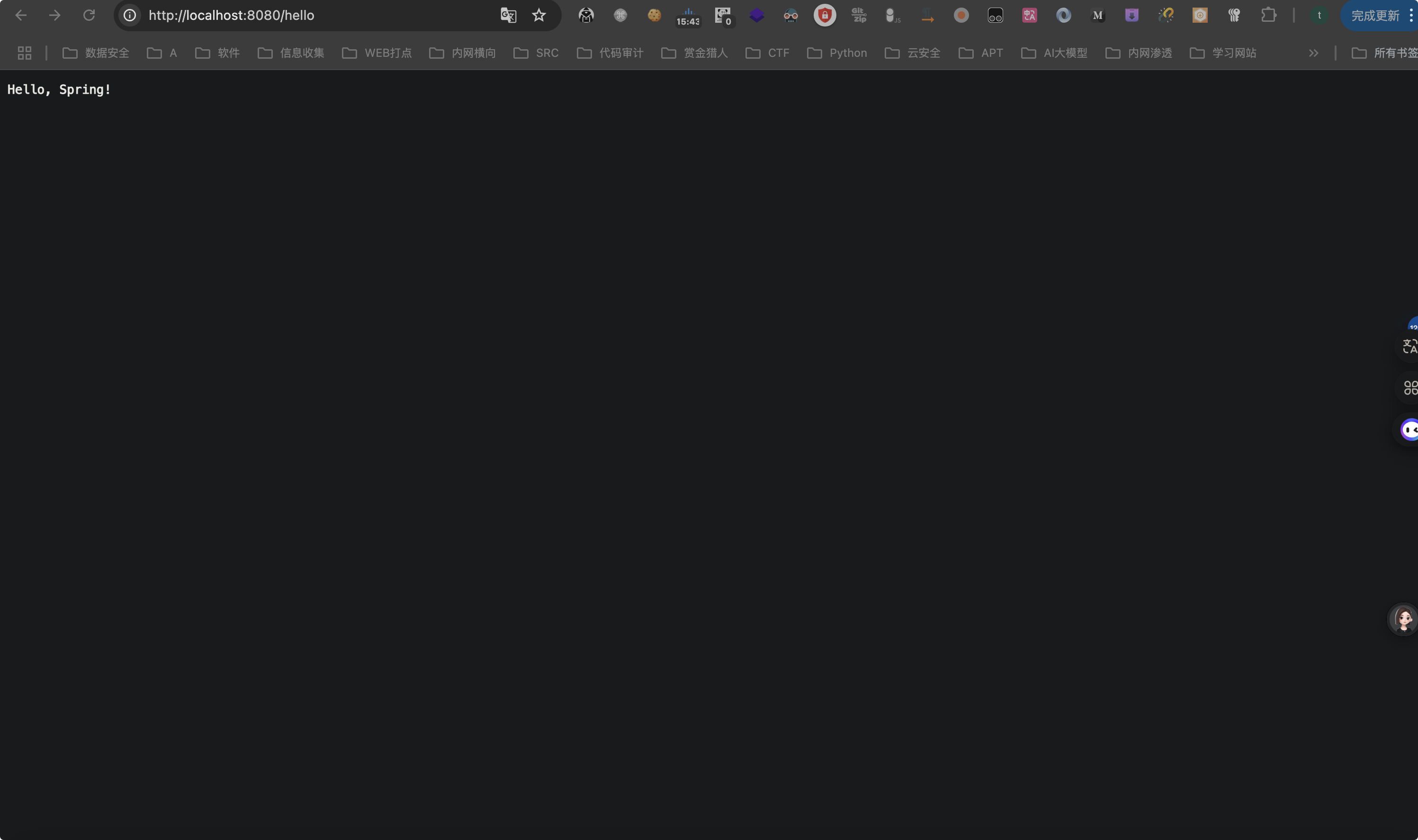Open the CTF bookmark folder
The image size is (1418, 840).
pyautogui.click(x=767, y=53)
